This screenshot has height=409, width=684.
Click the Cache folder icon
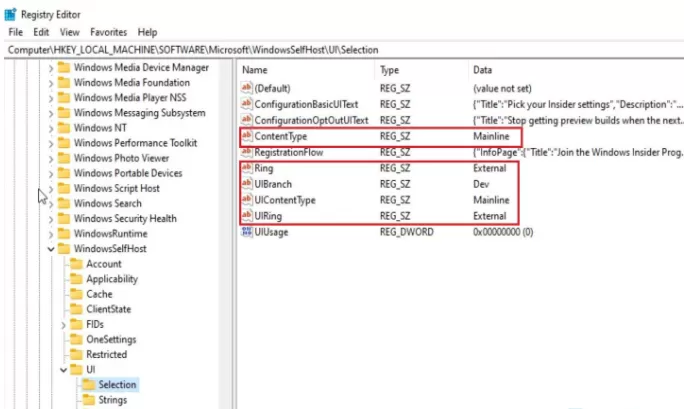coord(76,294)
